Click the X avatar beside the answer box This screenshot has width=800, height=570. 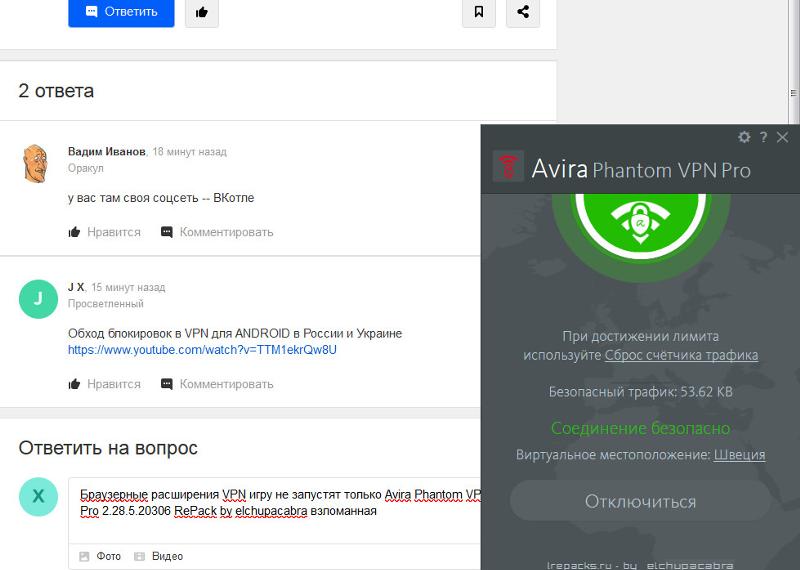38,496
